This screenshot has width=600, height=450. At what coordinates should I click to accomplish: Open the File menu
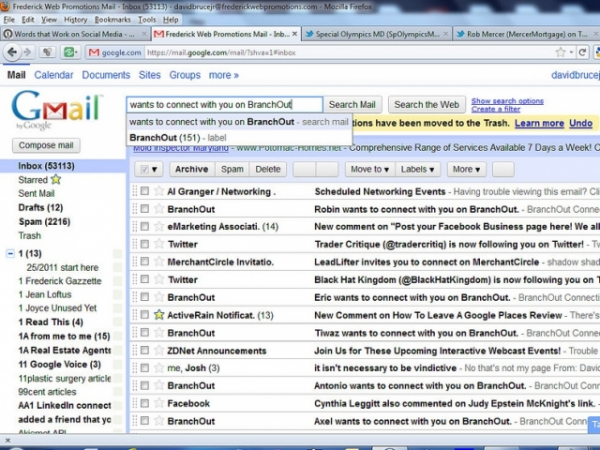click(x=9, y=20)
